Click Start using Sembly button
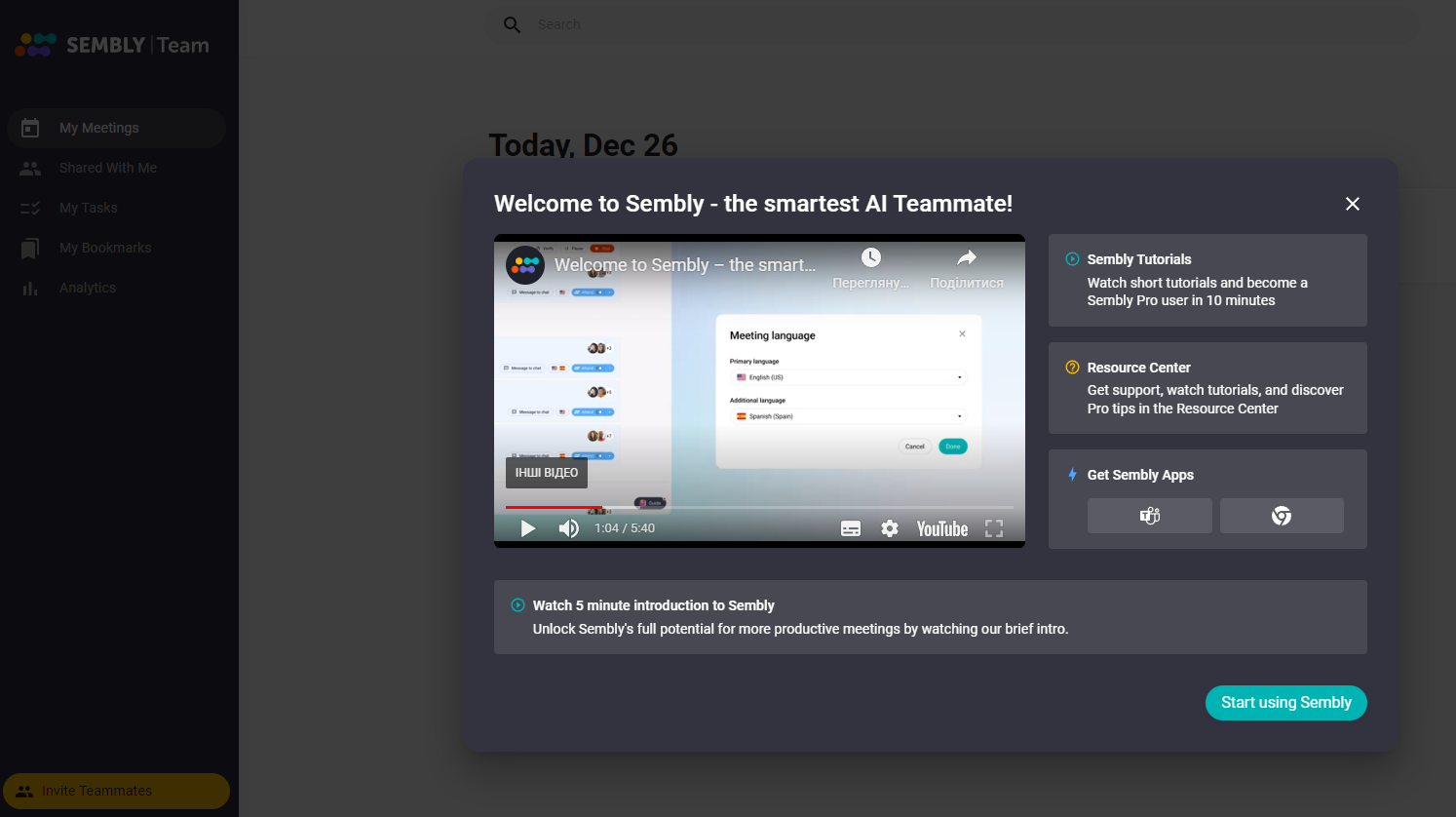This screenshot has height=817, width=1456. coord(1286,703)
